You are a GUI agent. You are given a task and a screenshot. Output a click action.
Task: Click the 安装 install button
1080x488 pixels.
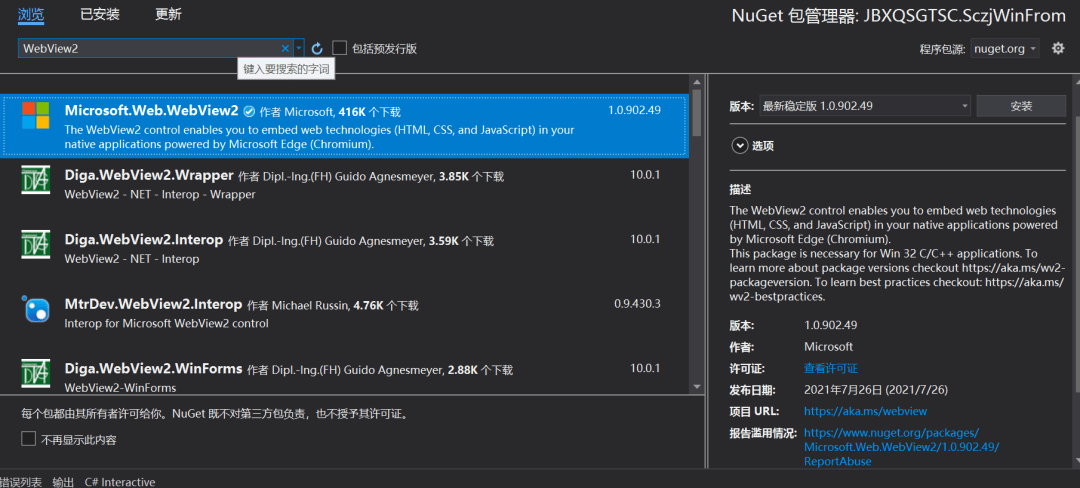pos(1020,106)
